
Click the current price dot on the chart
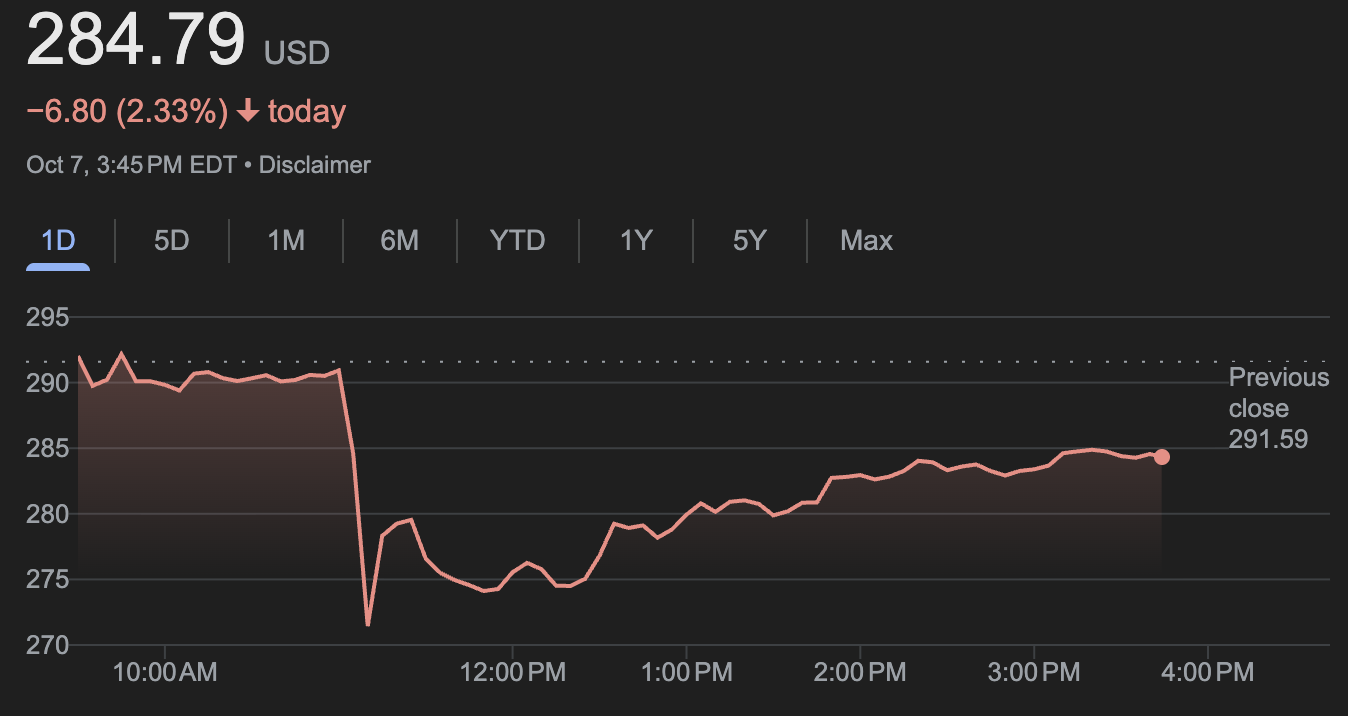tap(1161, 457)
